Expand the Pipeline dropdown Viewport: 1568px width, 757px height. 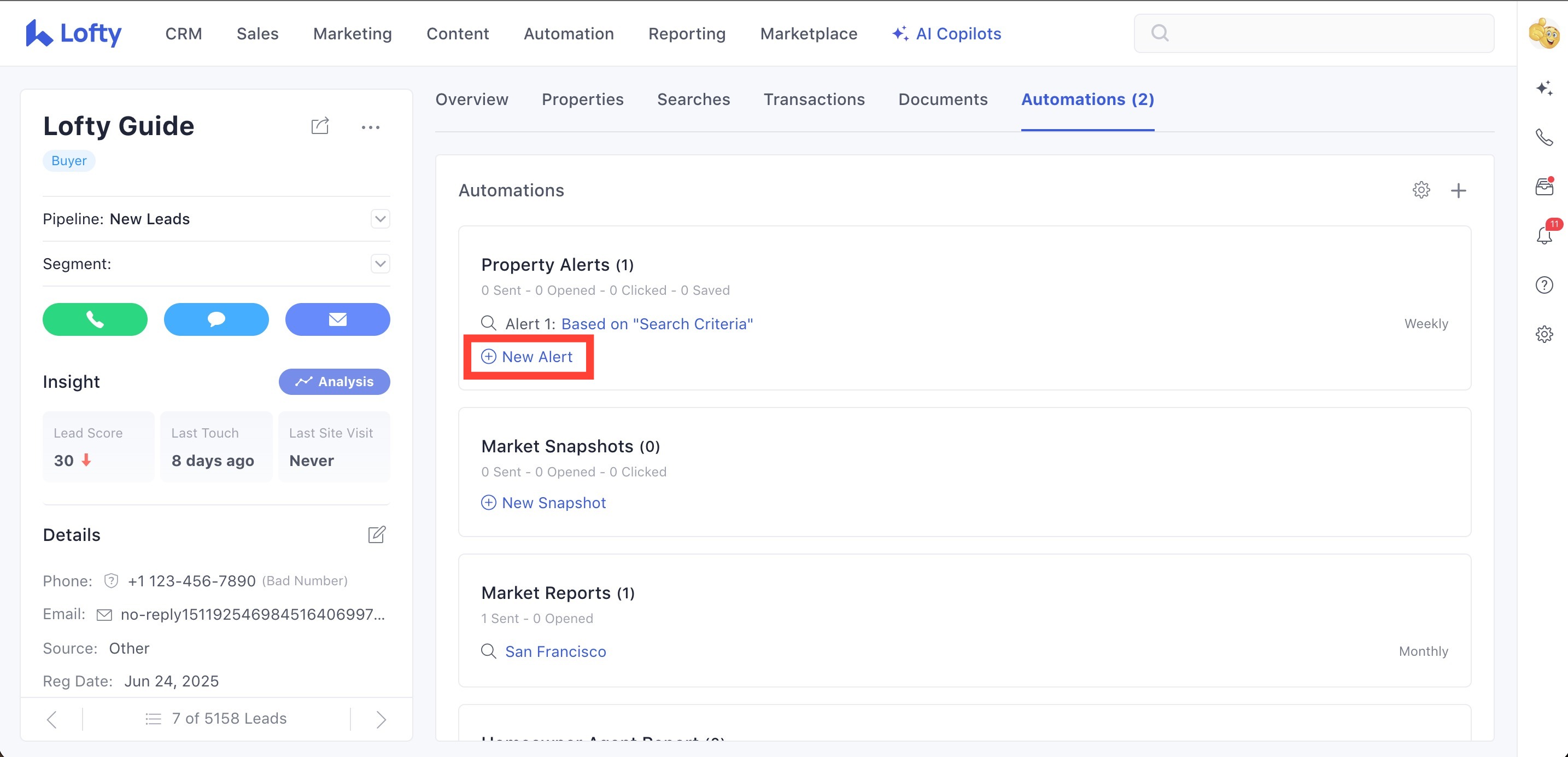pos(381,219)
